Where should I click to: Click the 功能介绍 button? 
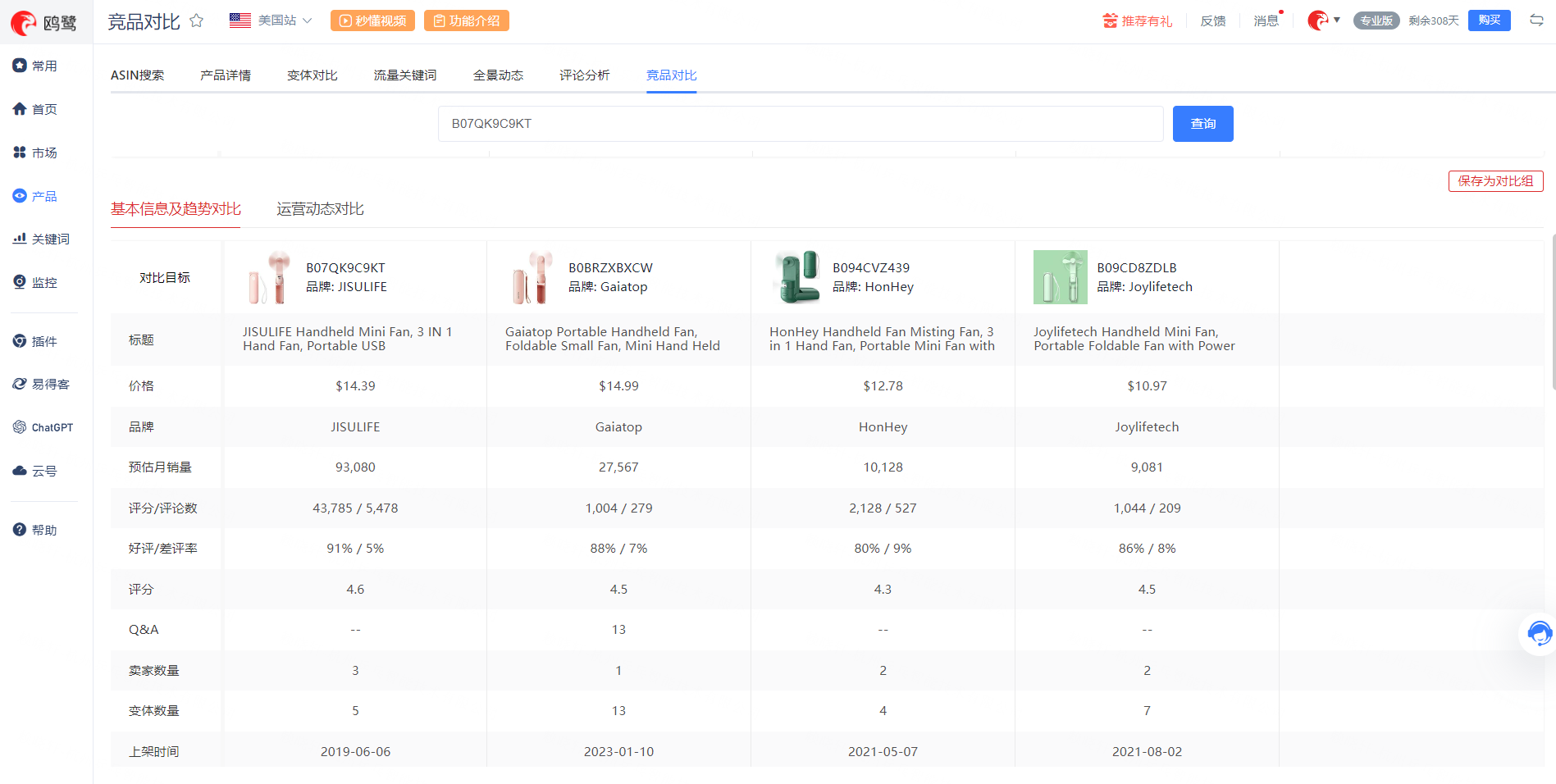tap(467, 21)
